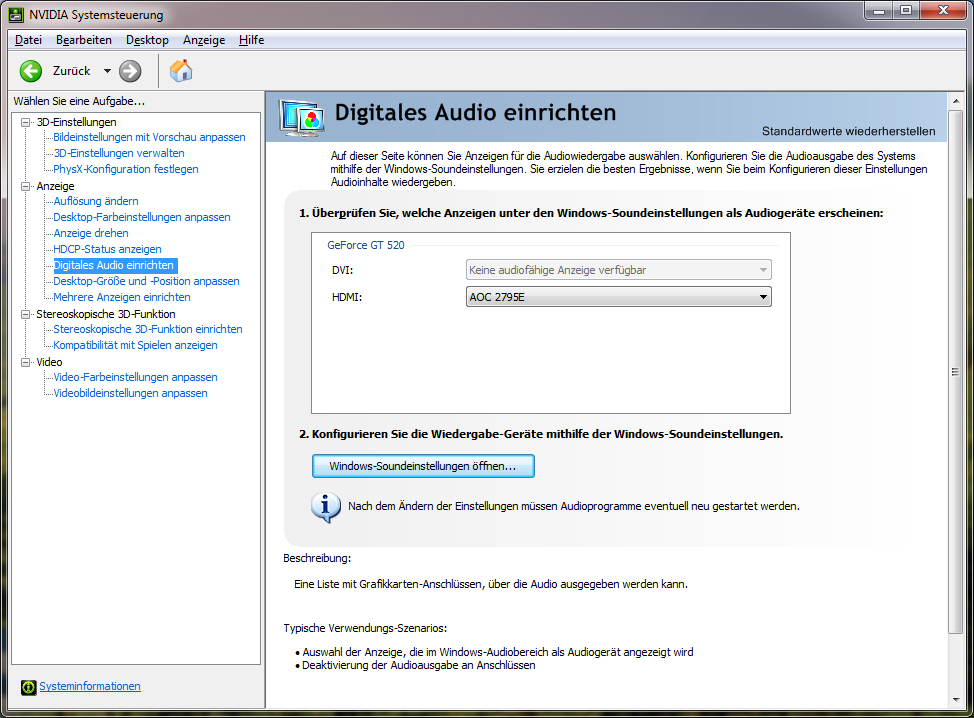Click the grey Forward arrow icon
This screenshot has height=718, width=974.
click(130, 71)
